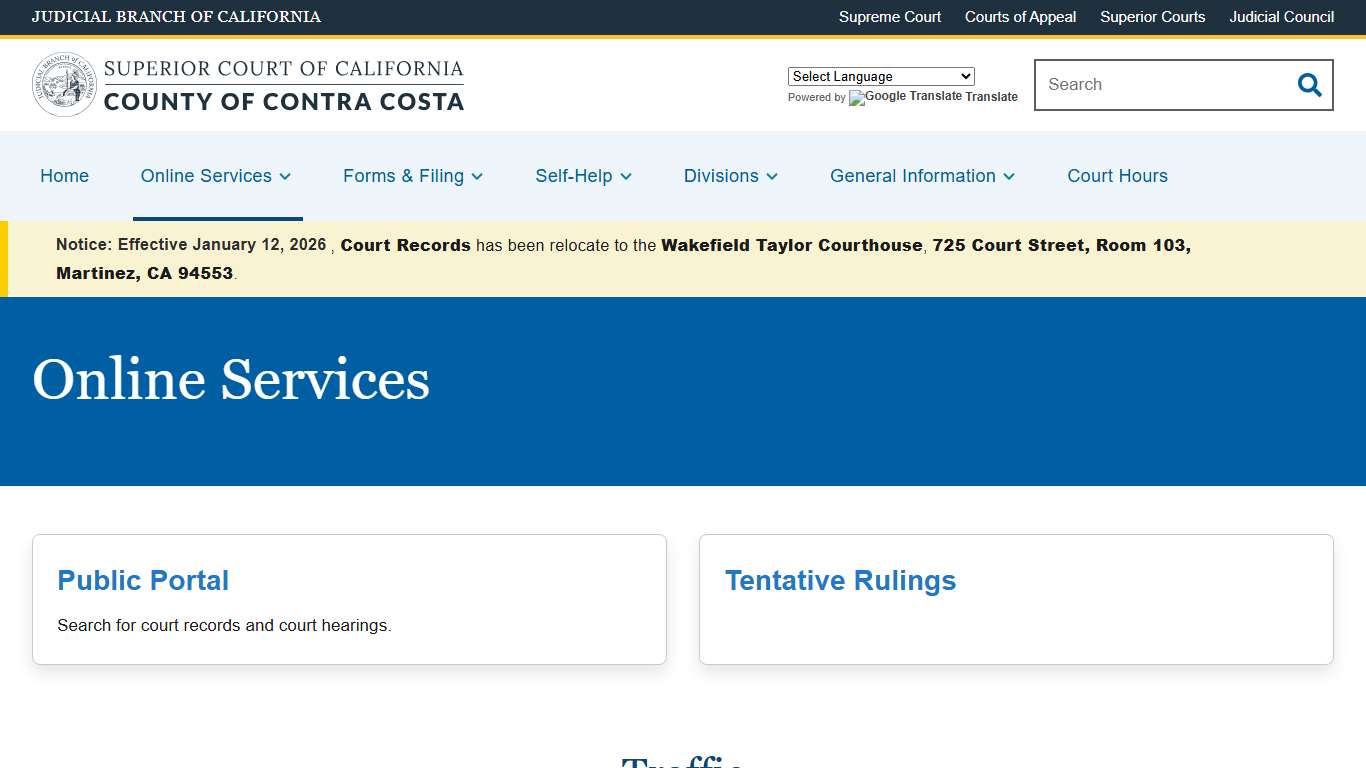Open the Supreme Court link in top bar

pyautogui.click(x=889, y=17)
